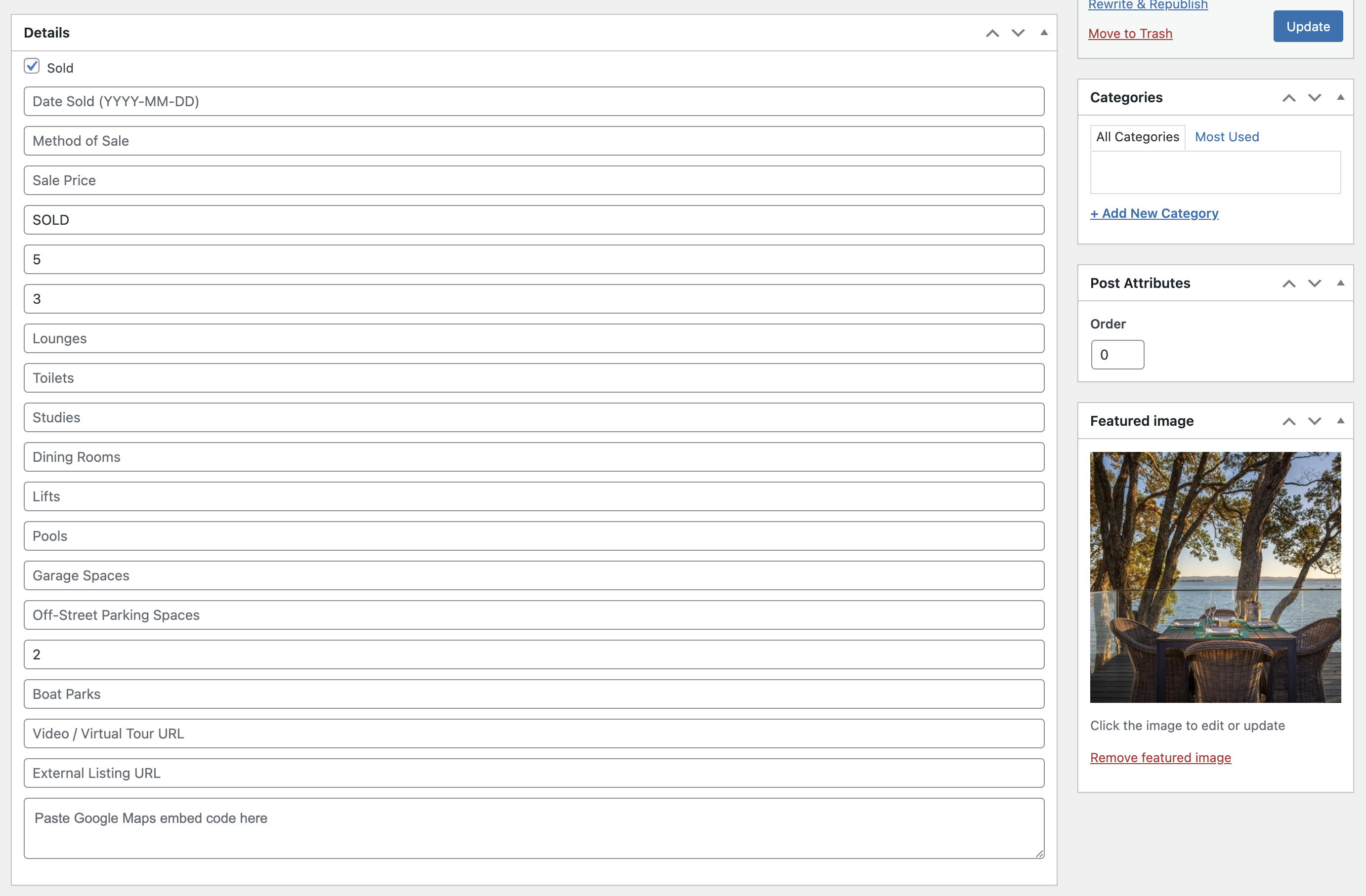Click the Featured image heading
This screenshot has height=896, width=1366.
pyautogui.click(x=1142, y=422)
